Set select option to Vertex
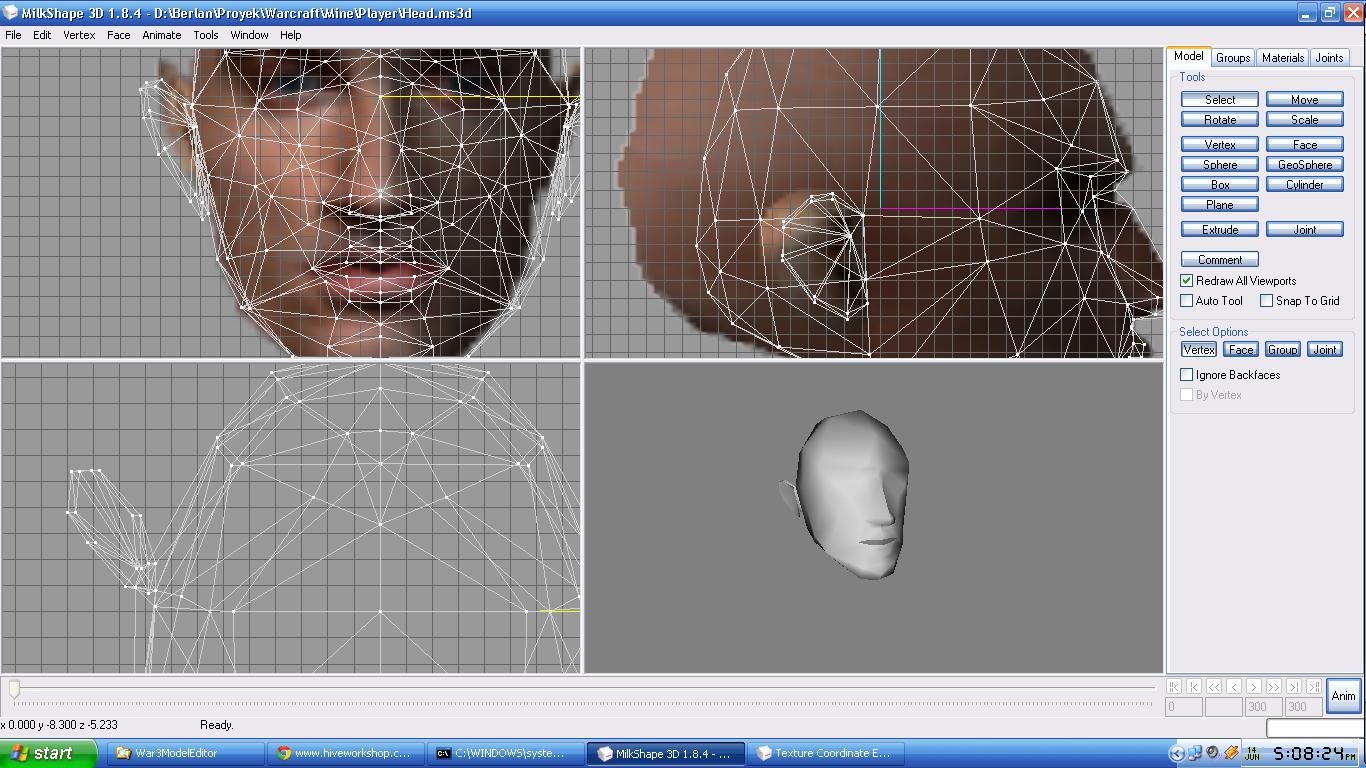 (x=1199, y=349)
